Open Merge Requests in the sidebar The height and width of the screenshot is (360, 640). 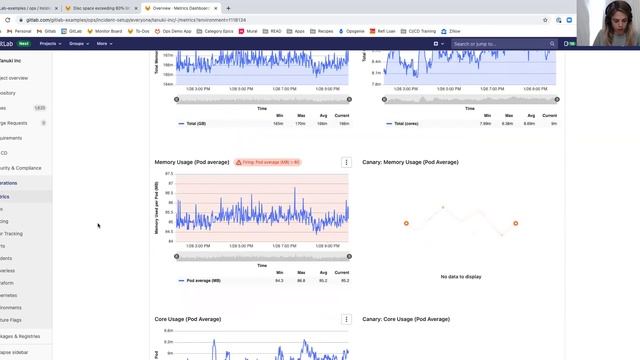(13, 123)
